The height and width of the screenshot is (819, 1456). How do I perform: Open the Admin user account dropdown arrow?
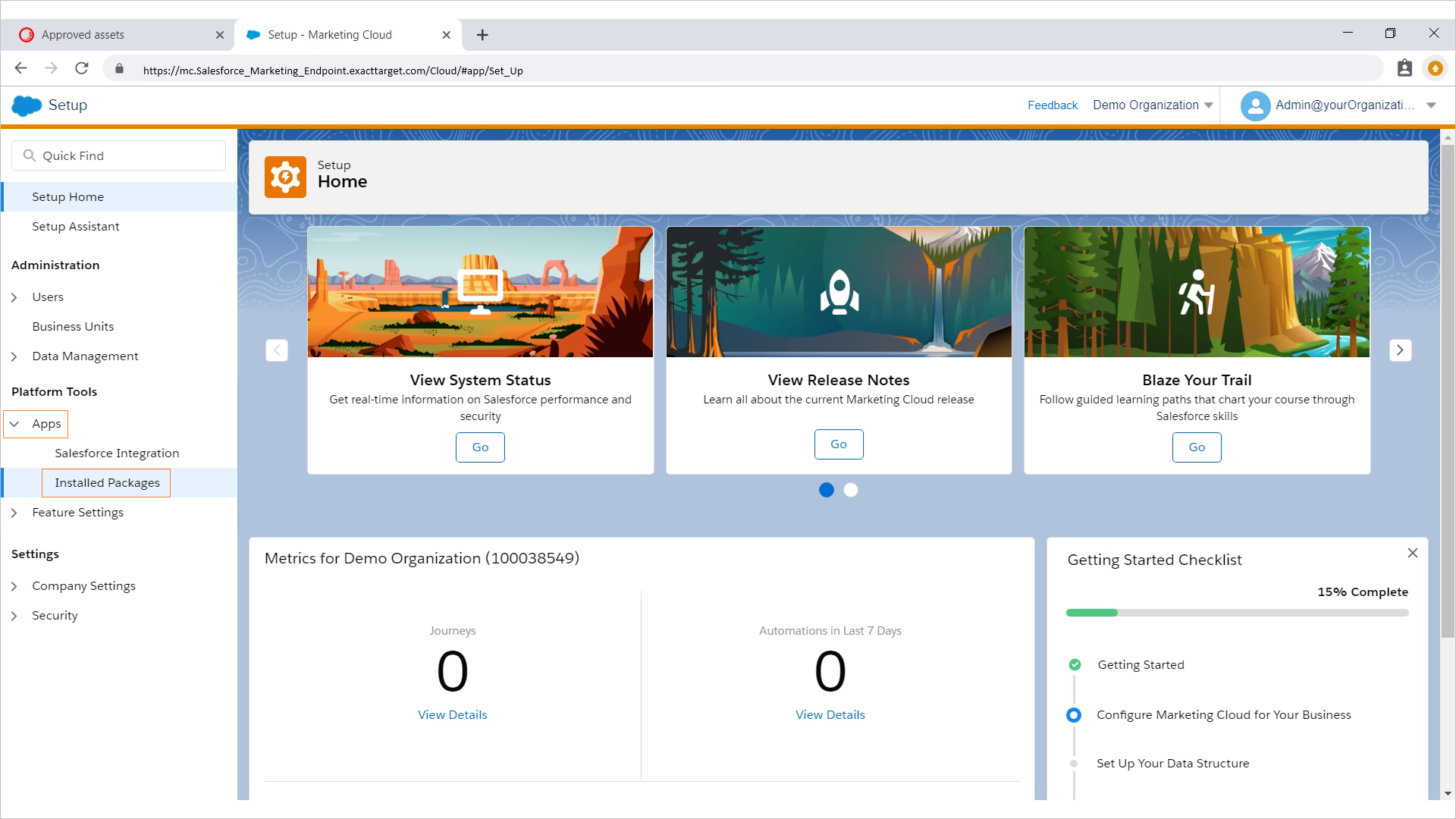pyautogui.click(x=1431, y=105)
